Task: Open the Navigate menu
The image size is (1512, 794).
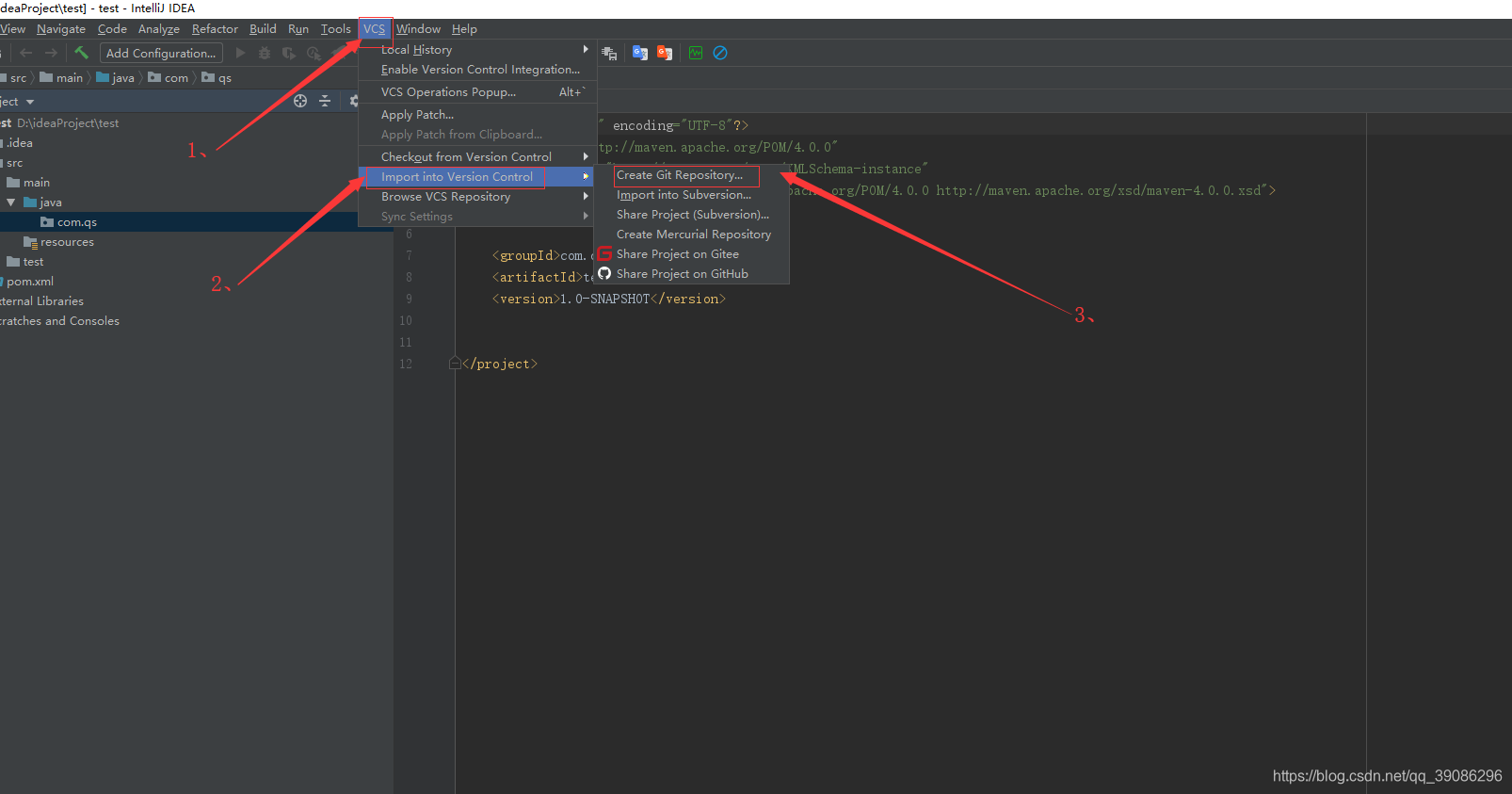Action: point(61,29)
